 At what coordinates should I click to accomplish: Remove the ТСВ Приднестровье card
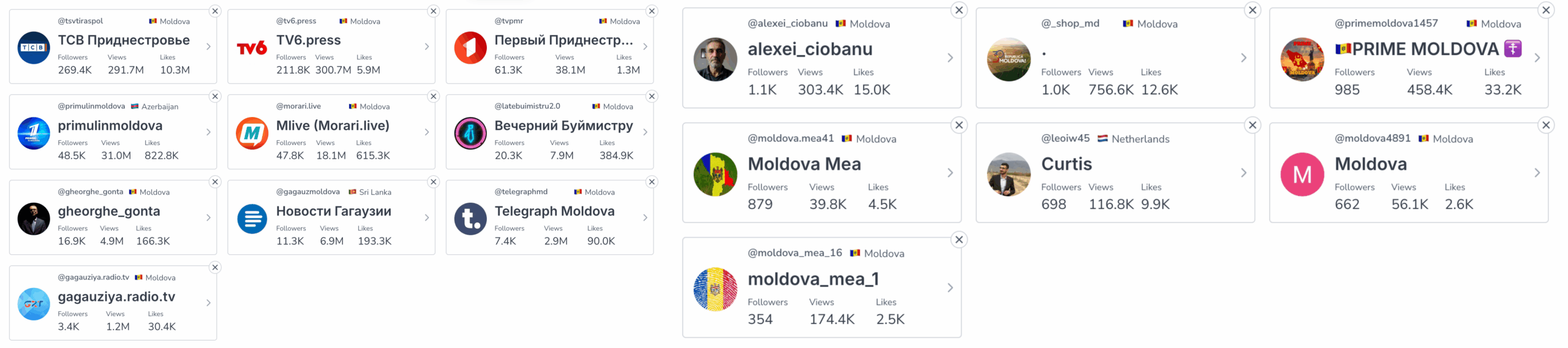tap(215, 11)
